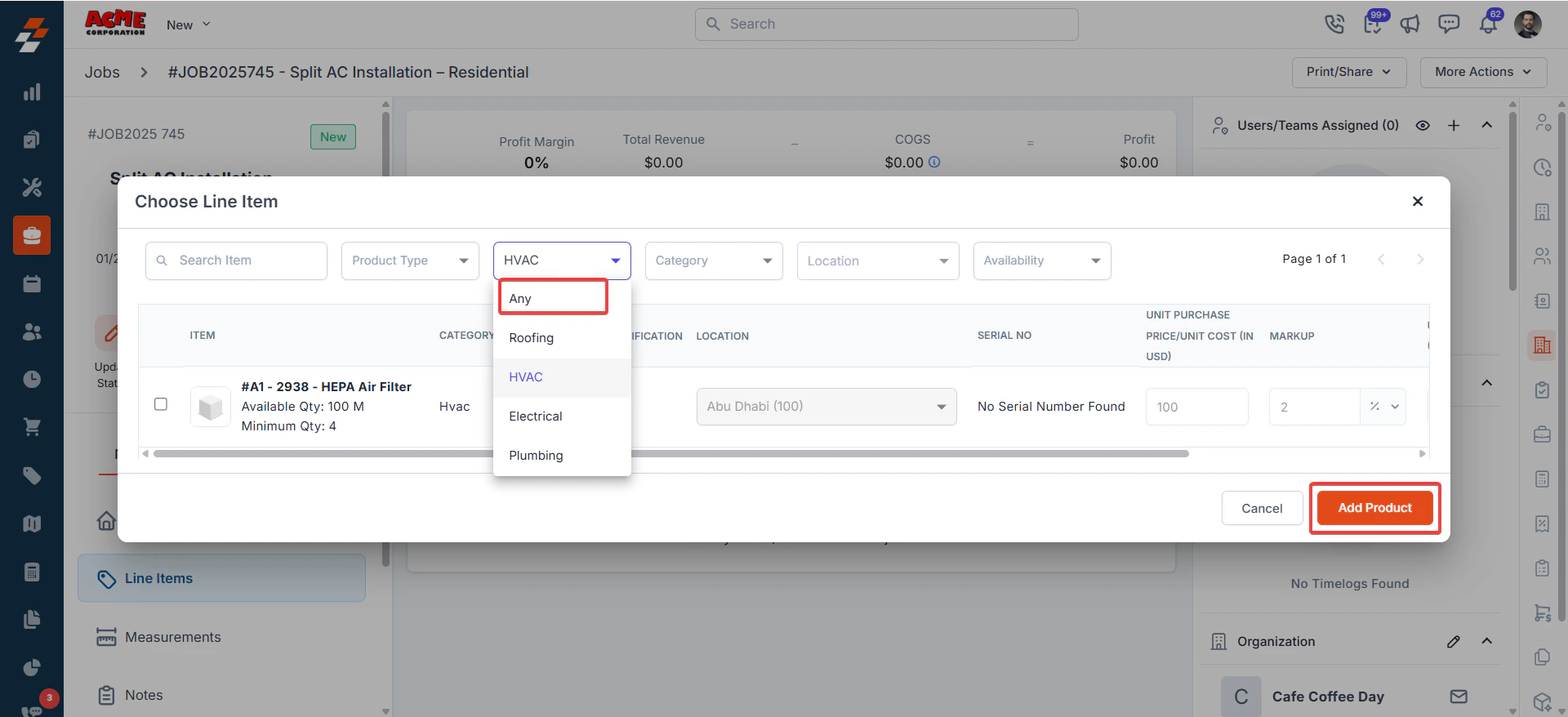Open the calculator sidebar icon
This screenshot has width=1568, height=717.
(x=32, y=572)
